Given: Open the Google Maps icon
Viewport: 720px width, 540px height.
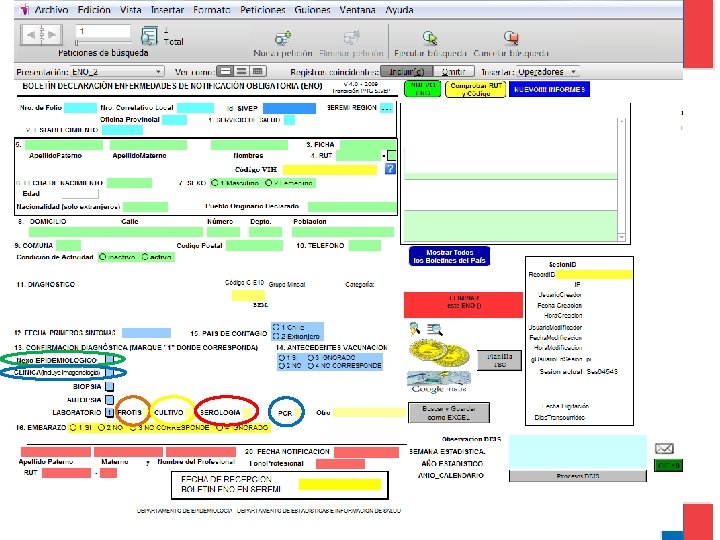Looking at the screenshot, I should 439,382.
